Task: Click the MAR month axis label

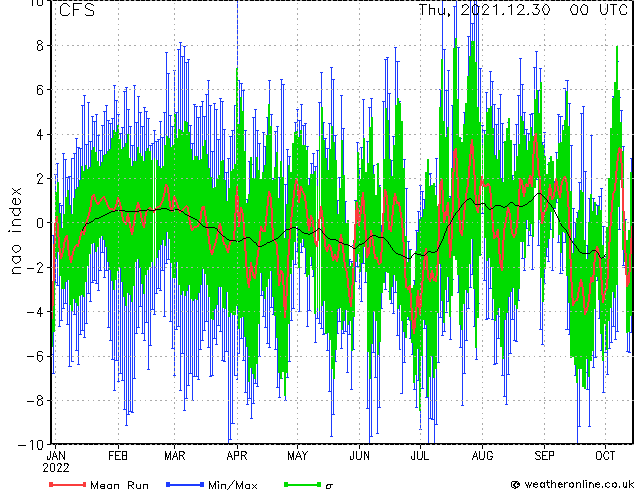Action: (175, 456)
